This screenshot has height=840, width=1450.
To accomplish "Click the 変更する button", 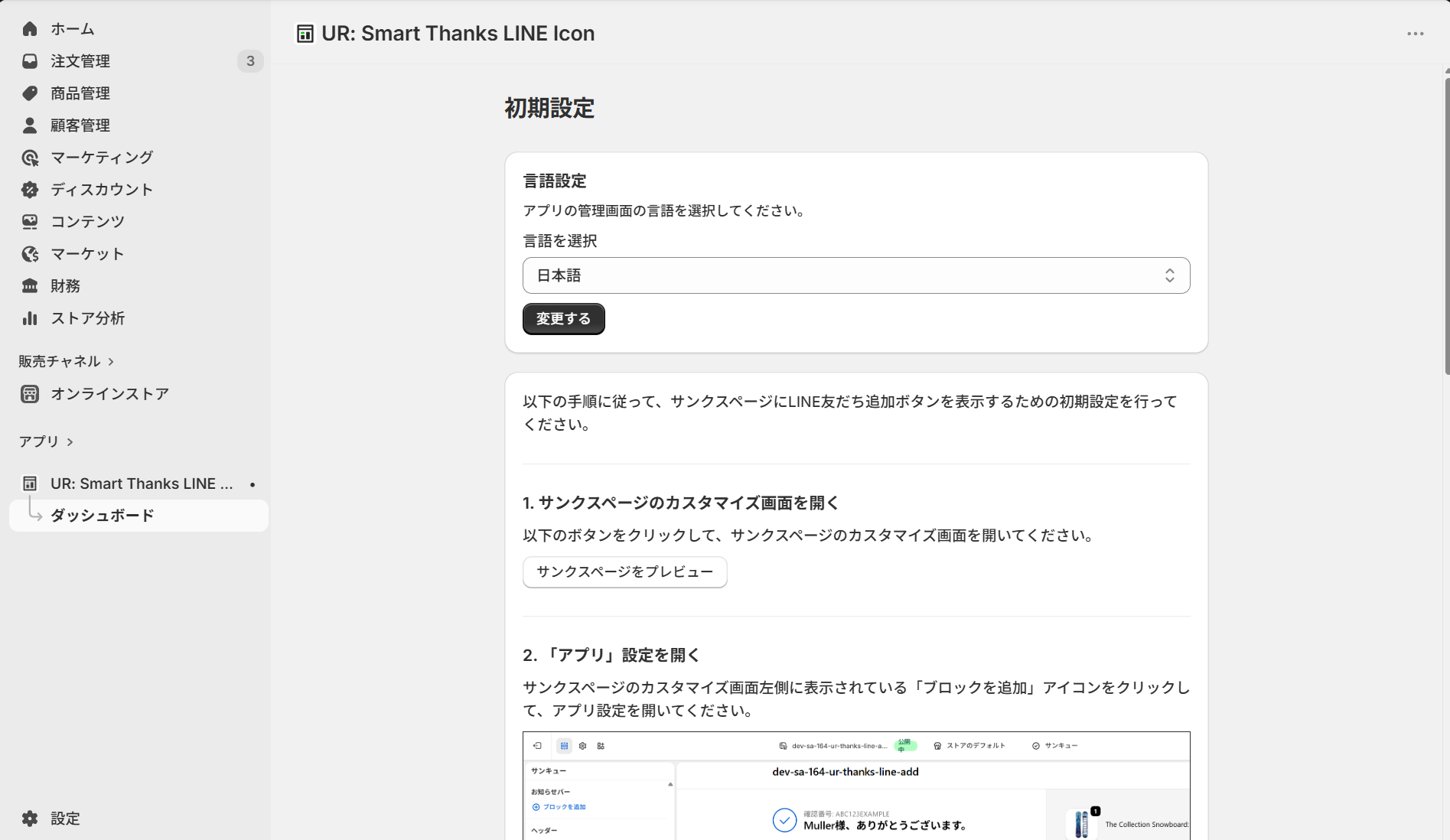I will click(564, 319).
